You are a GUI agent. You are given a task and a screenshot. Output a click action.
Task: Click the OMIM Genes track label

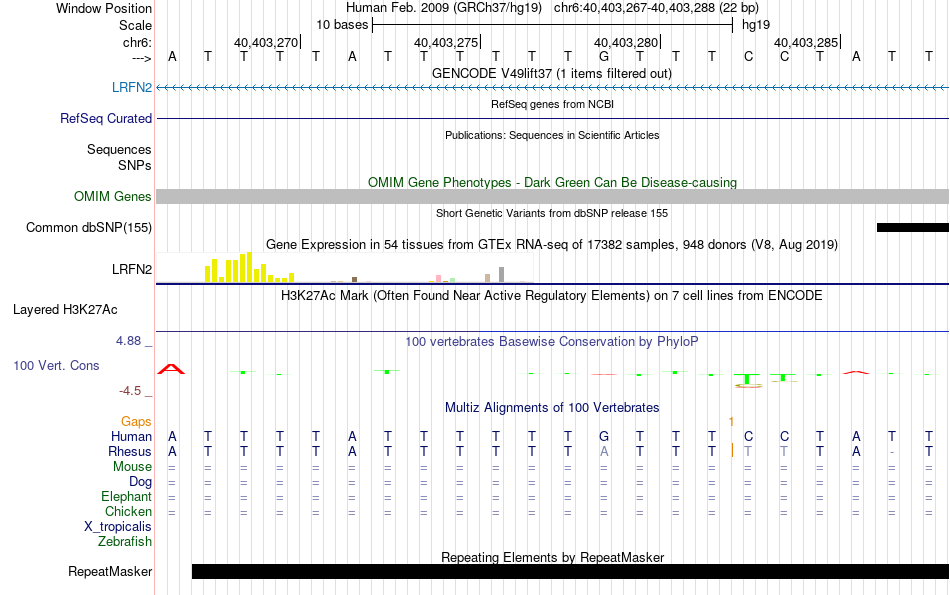[112, 196]
